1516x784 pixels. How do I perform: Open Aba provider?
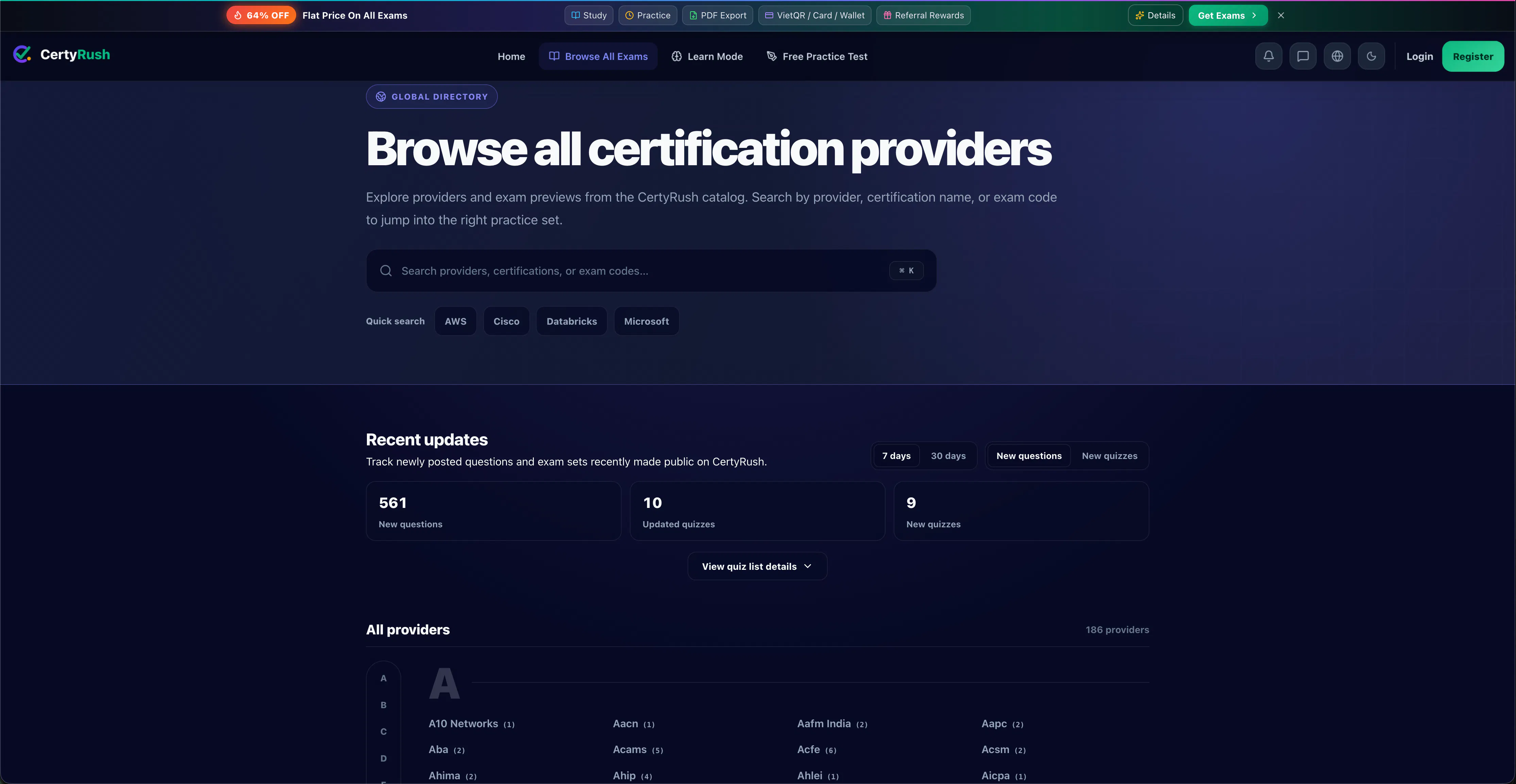(x=447, y=750)
